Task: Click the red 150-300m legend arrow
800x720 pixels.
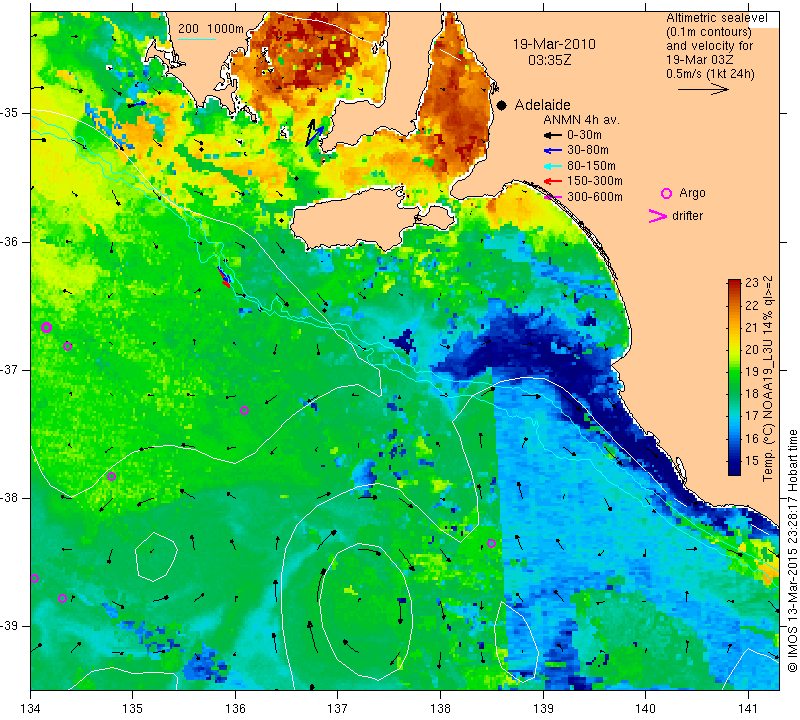Action: [x=552, y=181]
